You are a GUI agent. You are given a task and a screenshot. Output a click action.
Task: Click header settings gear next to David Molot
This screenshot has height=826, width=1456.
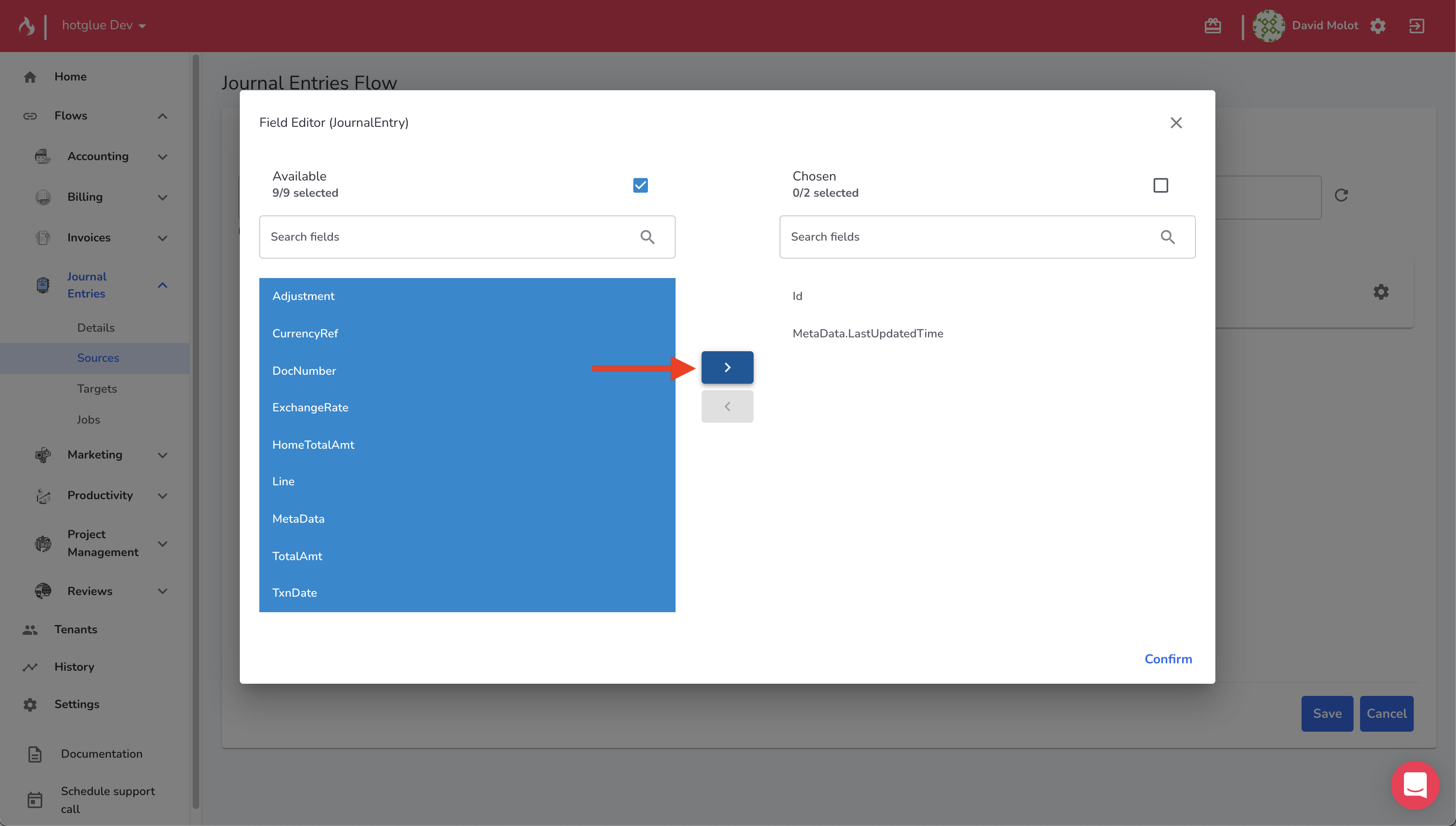[1378, 26]
